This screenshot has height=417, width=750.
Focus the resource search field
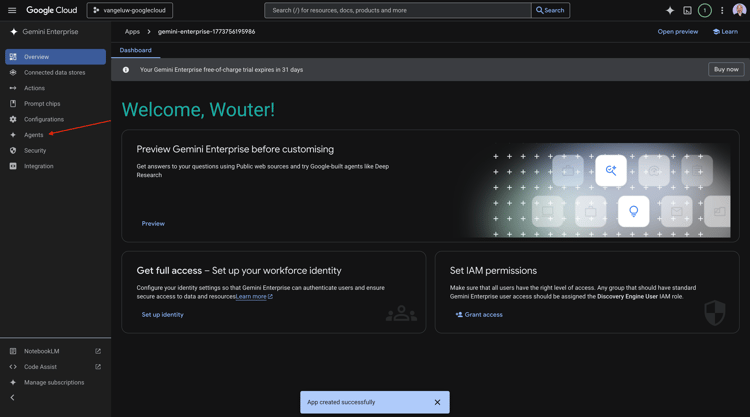[x=398, y=10]
